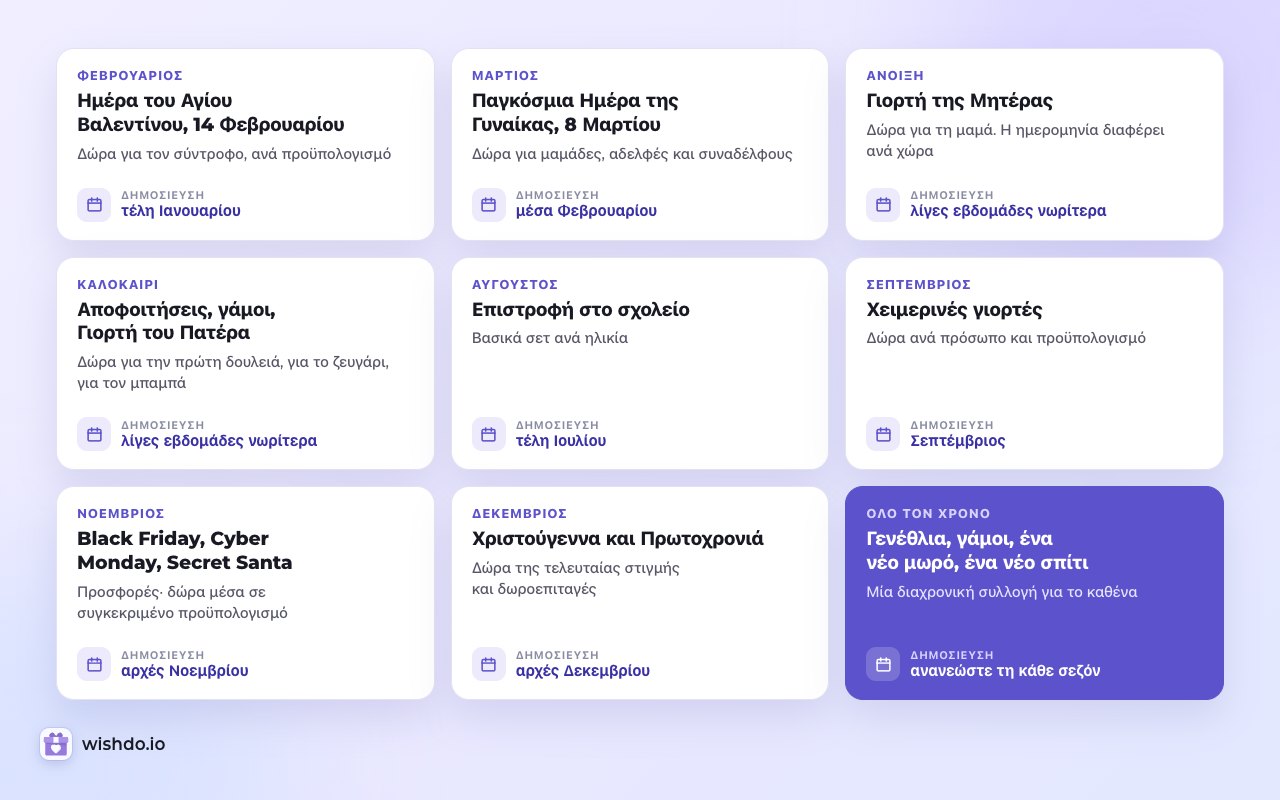Screen dimensions: 1280x800
Task: Click the ΔΕΚΕΜΒΡΙΟΣ month label
Action: coord(520,514)
